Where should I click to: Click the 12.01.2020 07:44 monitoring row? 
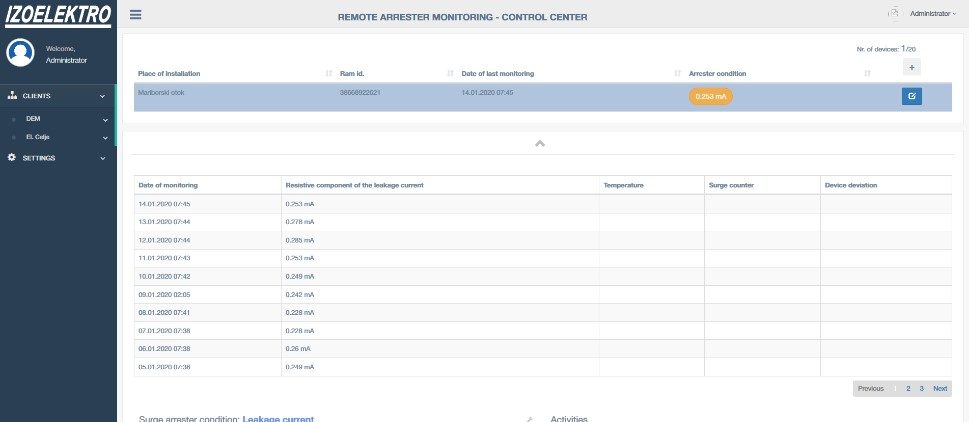pyautogui.click(x=543, y=240)
